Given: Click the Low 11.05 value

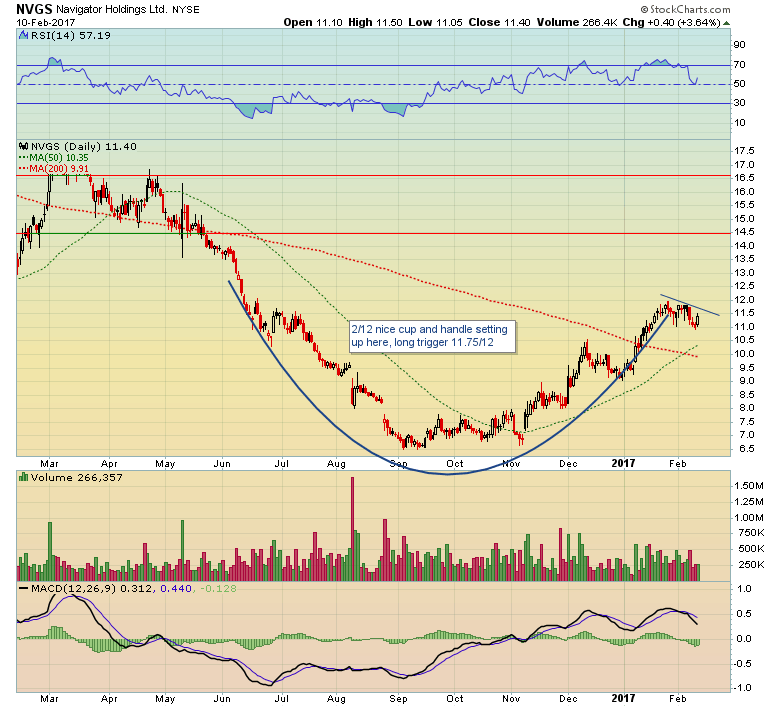Looking at the screenshot, I should 435,22.
